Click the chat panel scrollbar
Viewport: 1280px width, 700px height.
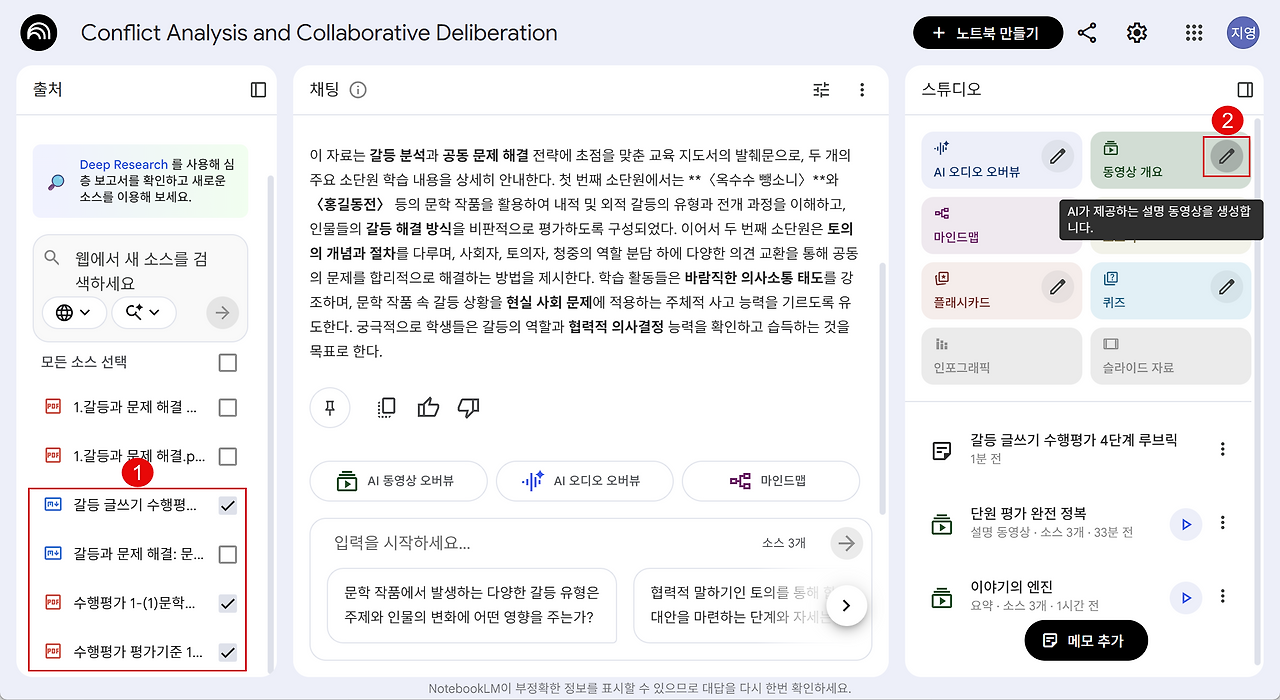(x=881, y=389)
